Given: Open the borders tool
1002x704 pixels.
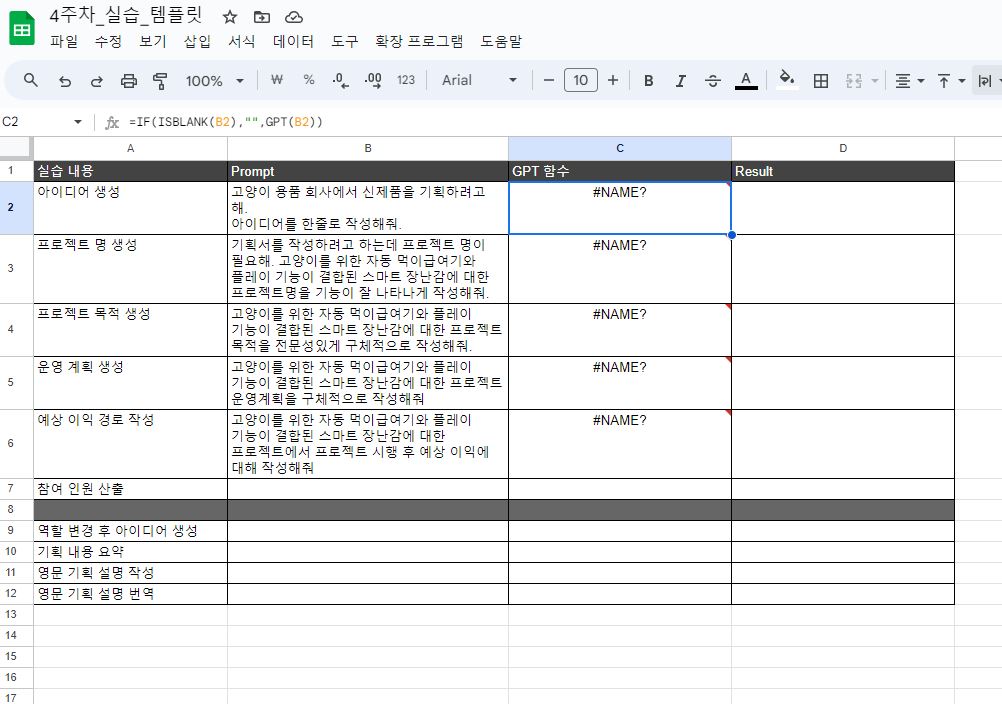Looking at the screenshot, I should [821, 80].
